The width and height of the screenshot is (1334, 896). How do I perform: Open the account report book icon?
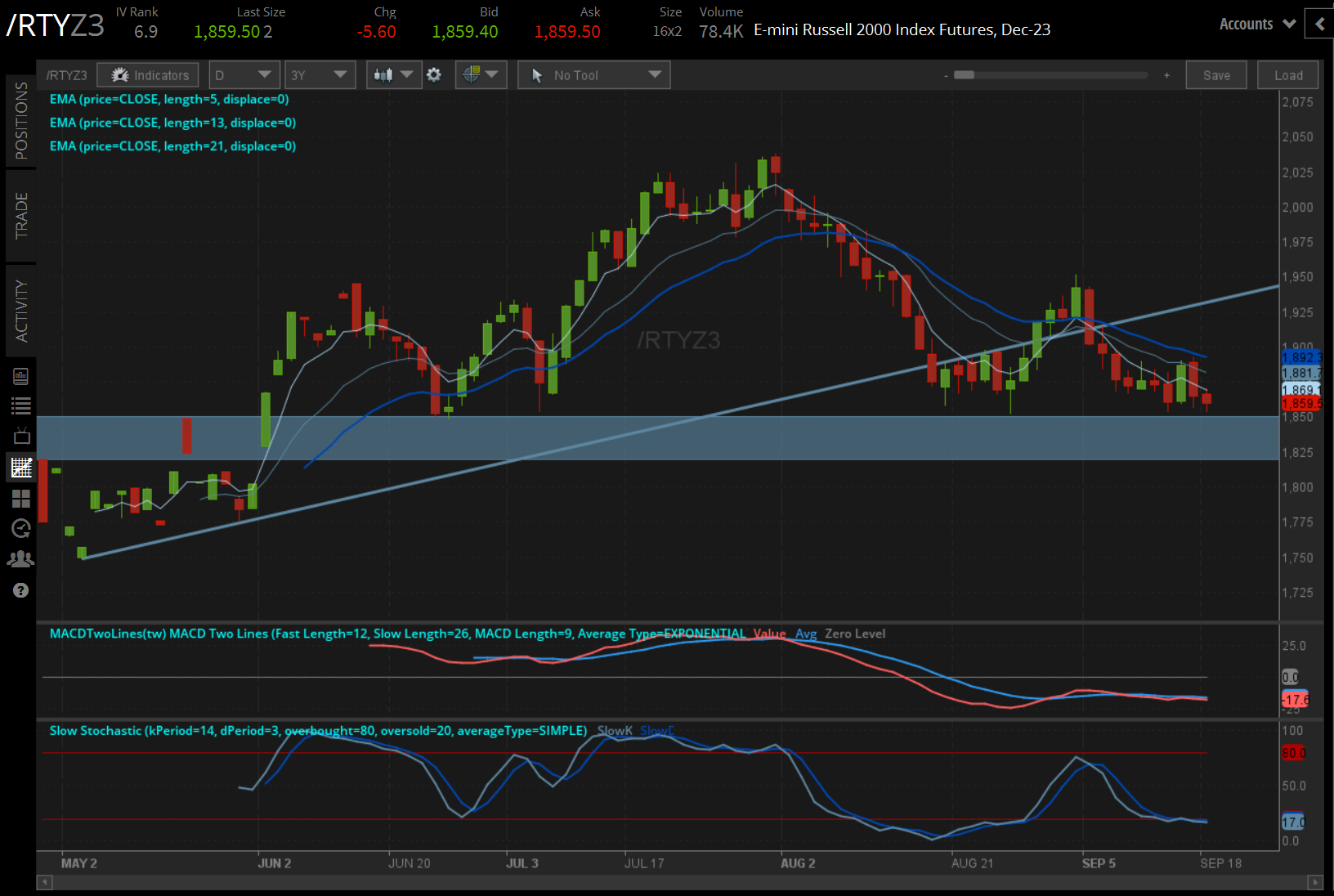[x=21, y=375]
